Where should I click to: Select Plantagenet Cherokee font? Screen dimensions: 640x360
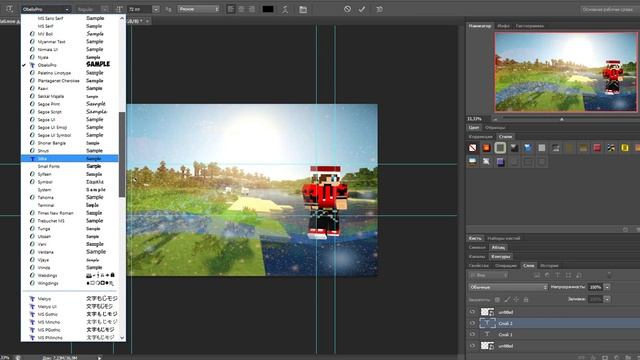pos(70,81)
